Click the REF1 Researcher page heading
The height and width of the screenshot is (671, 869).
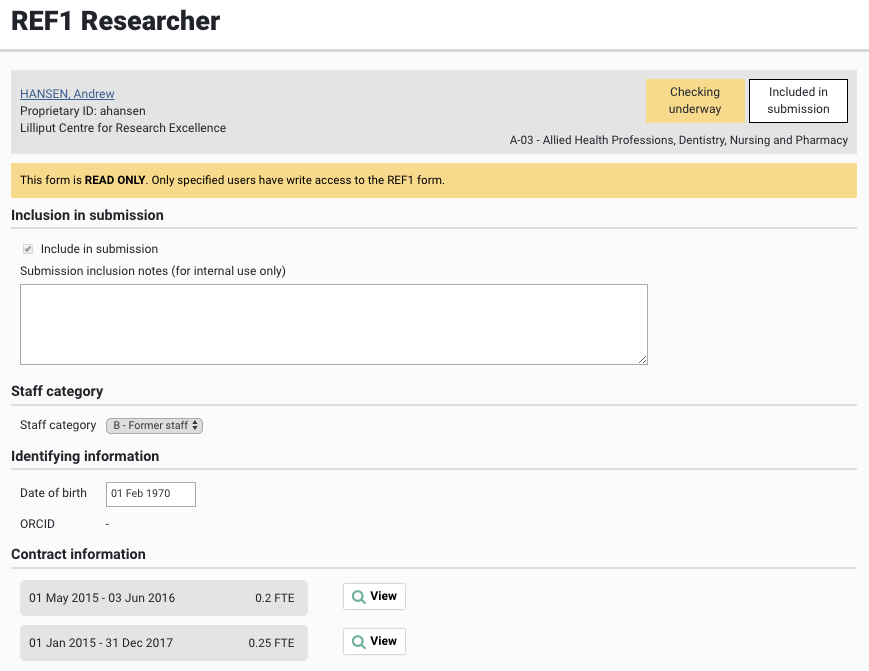(x=116, y=21)
